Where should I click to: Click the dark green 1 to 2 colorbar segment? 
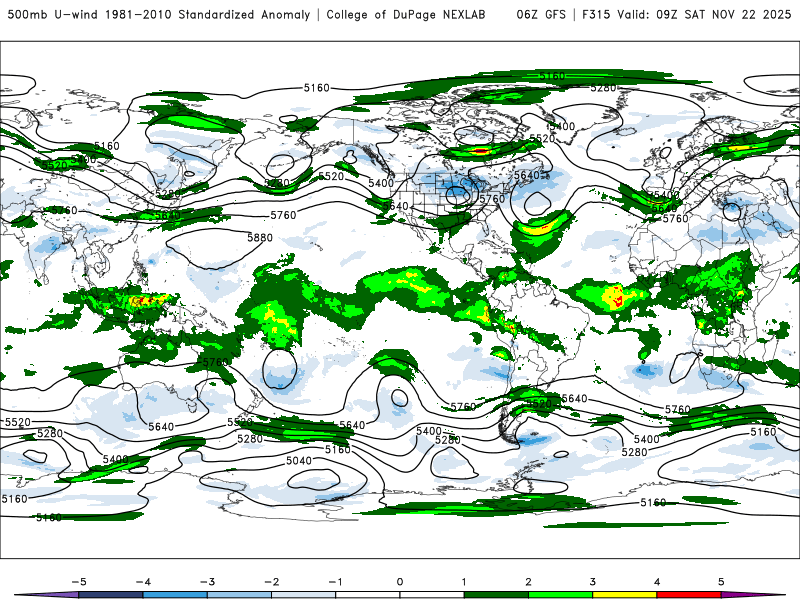click(496, 595)
